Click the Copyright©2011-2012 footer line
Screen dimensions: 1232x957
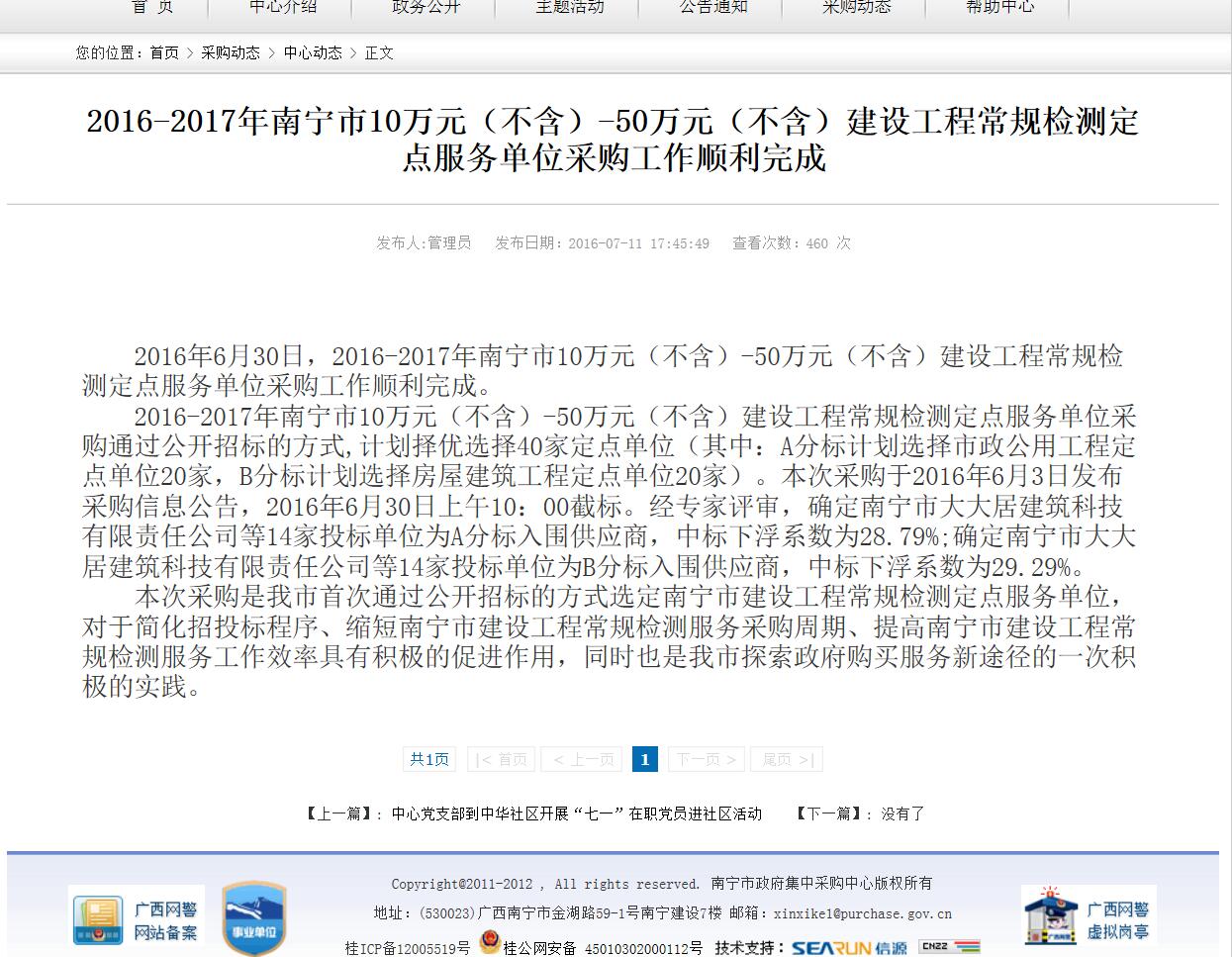662,884
